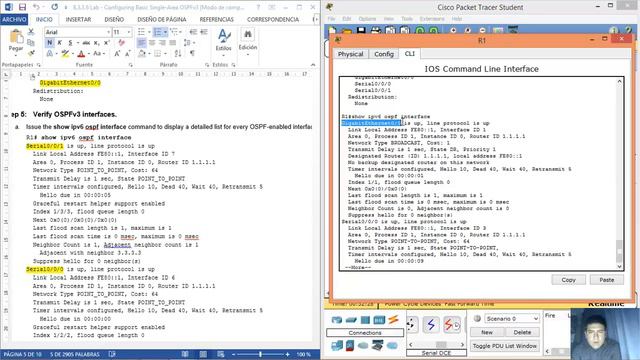Align text left
Viewport: 640px width, 360px height.
142,42
